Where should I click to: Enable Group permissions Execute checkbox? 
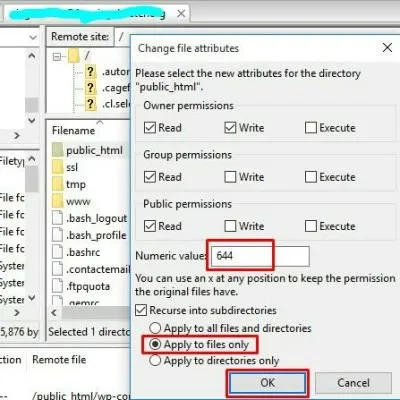[311, 177]
